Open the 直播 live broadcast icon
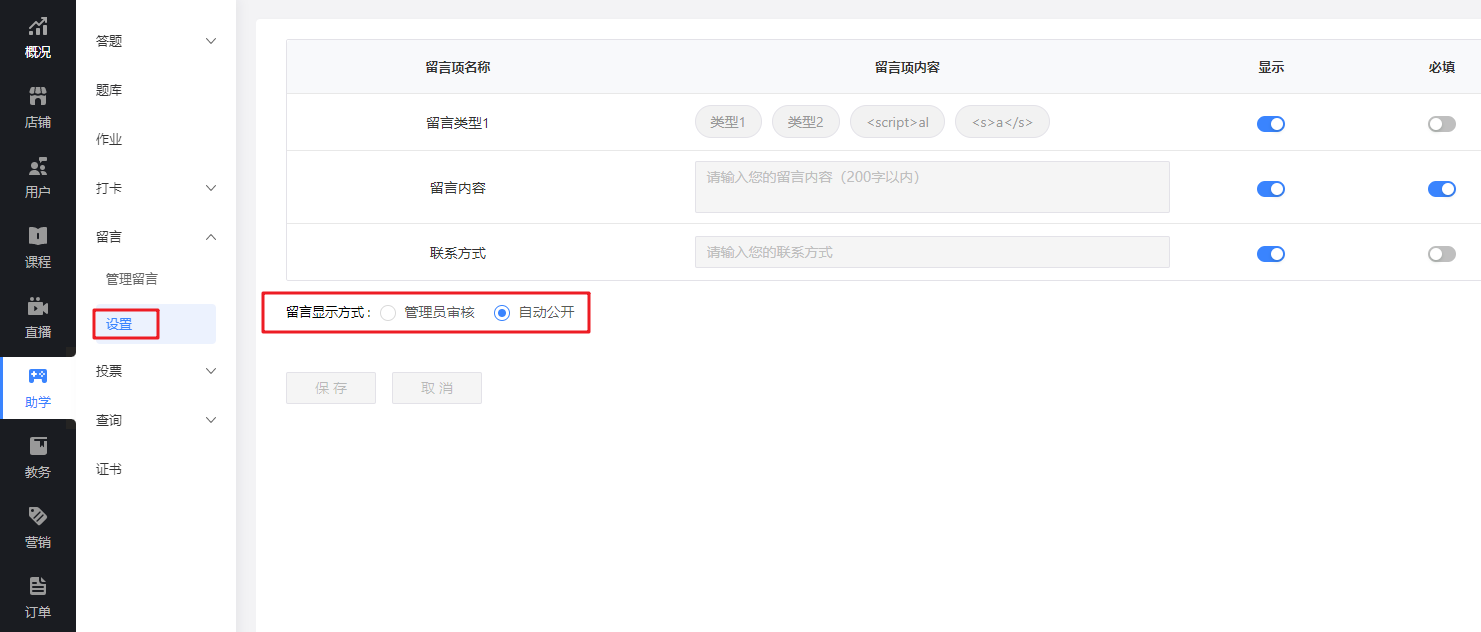The width and height of the screenshot is (1481, 632). (x=38, y=307)
